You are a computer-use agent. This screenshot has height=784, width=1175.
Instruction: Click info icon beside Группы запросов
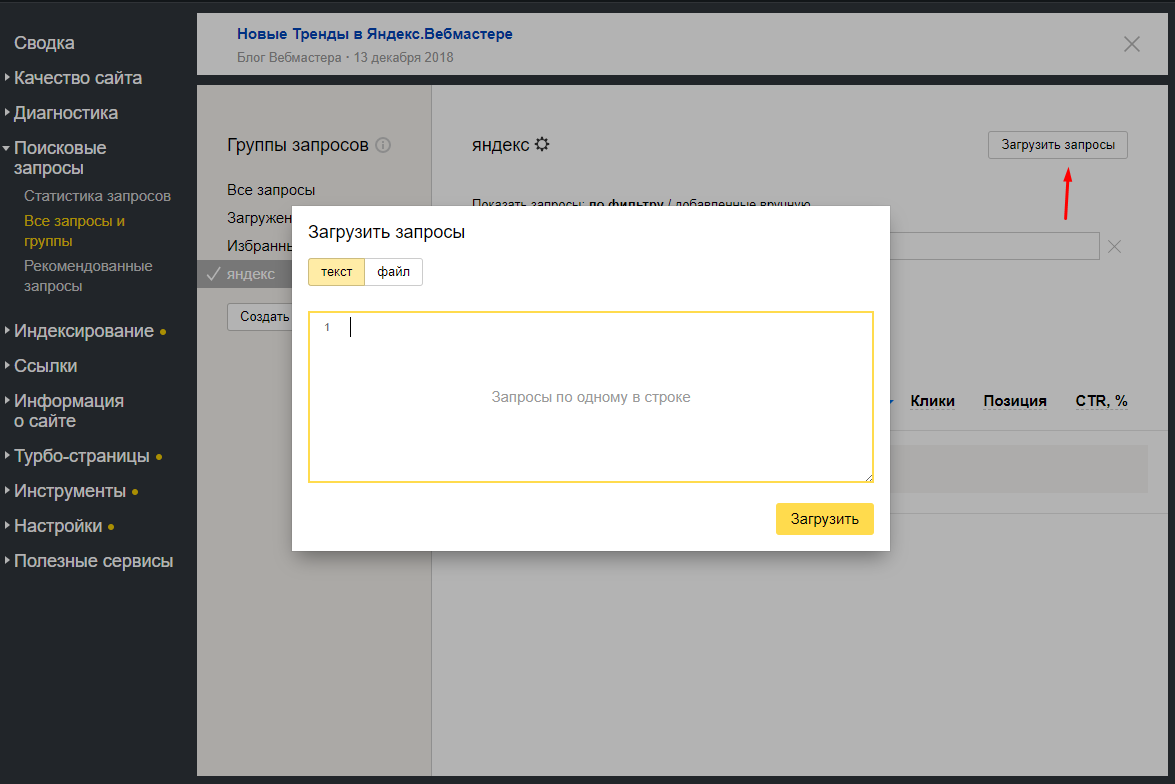click(x=383, y=145)
